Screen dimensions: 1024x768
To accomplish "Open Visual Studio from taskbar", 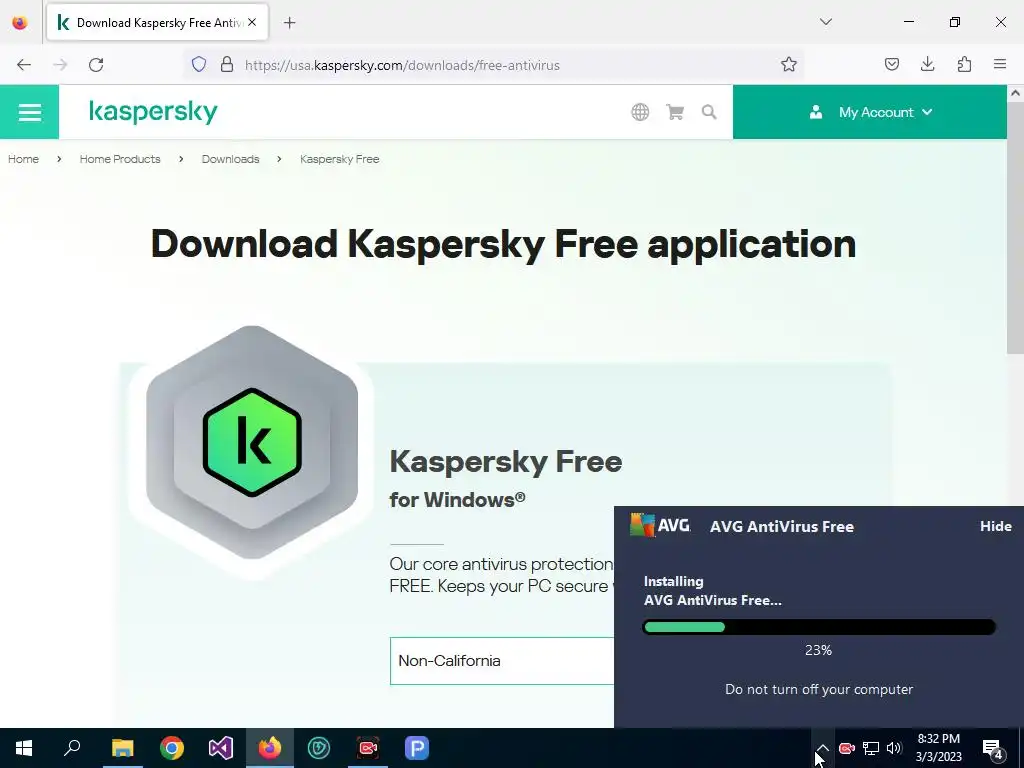I will (221, 748).
